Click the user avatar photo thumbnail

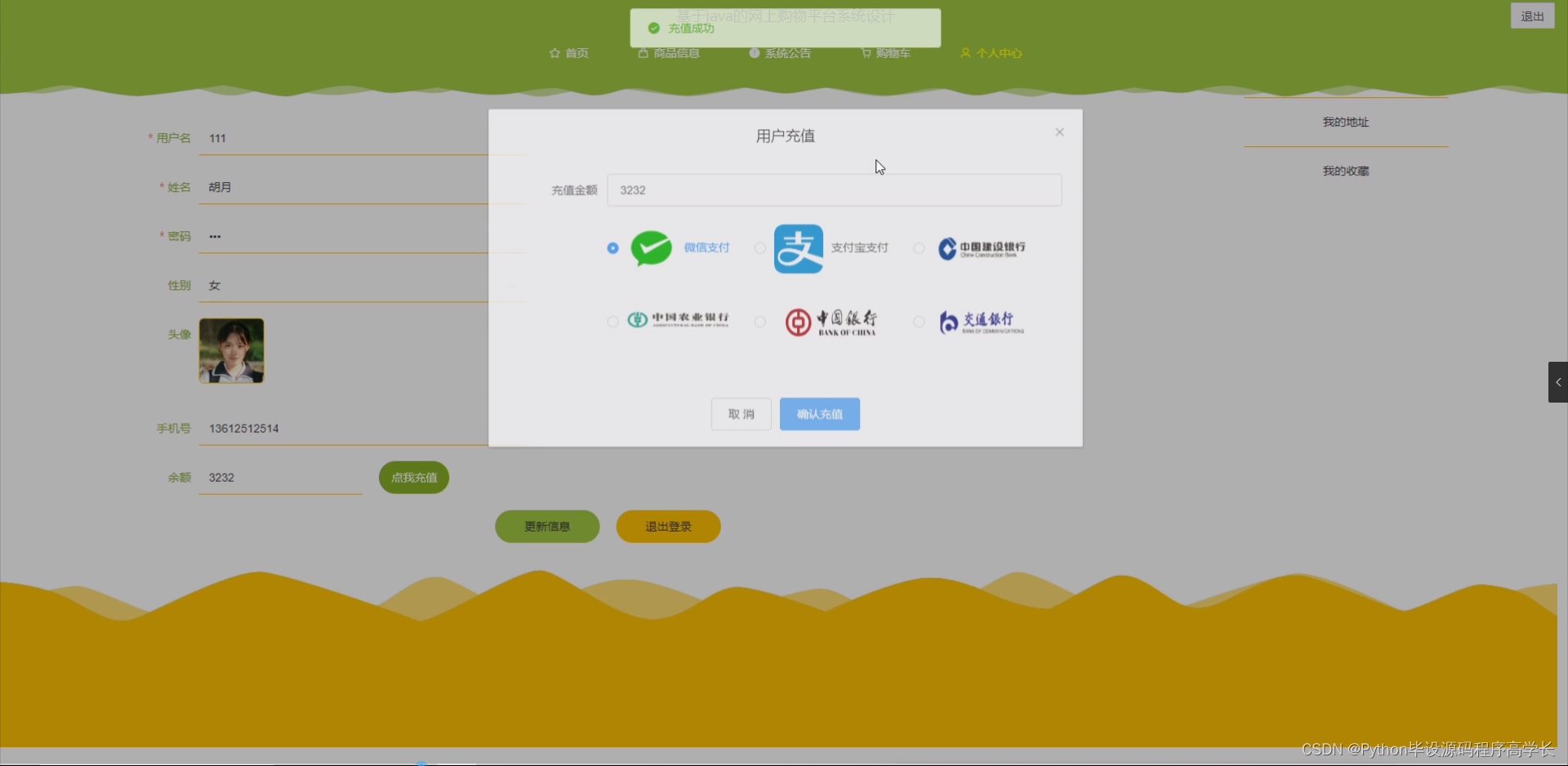[232, 350]
